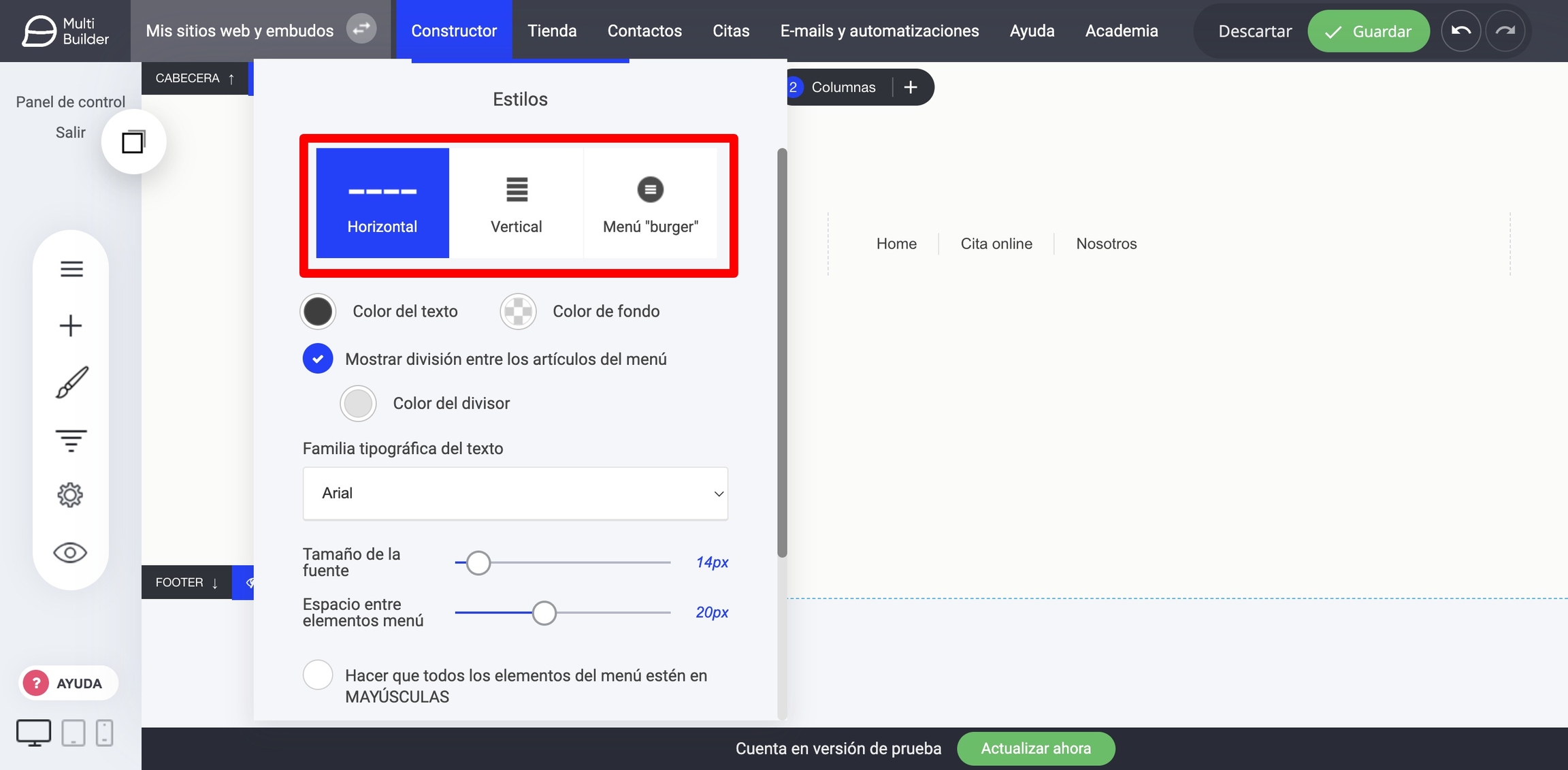
Task: Click the eye preview icon
Action: coord(70,552)
